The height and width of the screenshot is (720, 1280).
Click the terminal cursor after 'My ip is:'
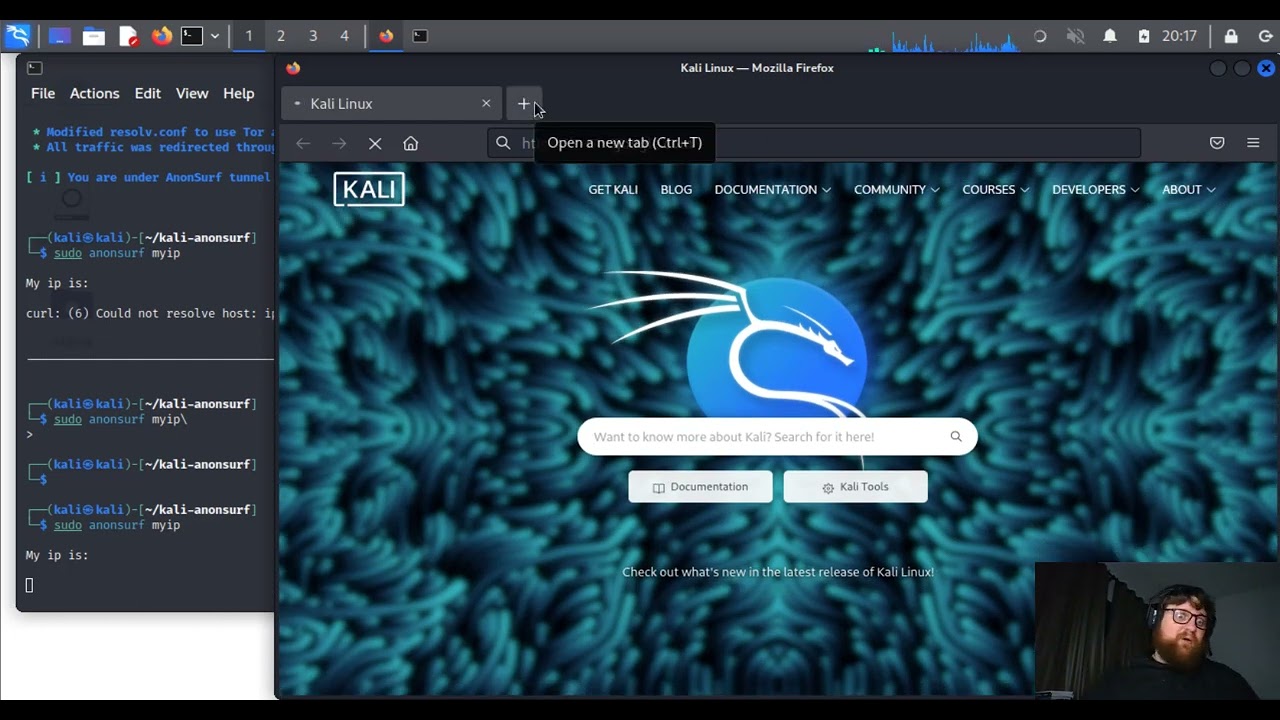29,585
